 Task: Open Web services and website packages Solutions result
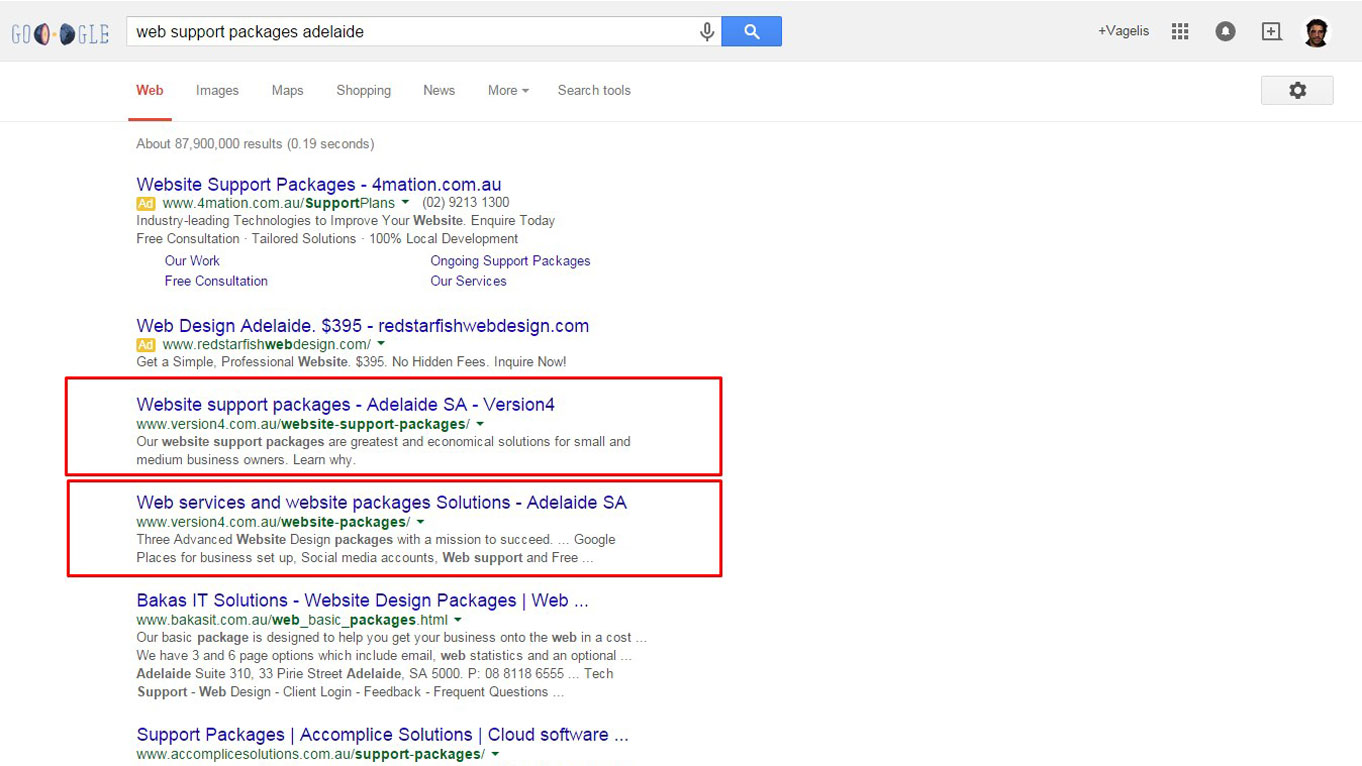click(x=381, y=503)
